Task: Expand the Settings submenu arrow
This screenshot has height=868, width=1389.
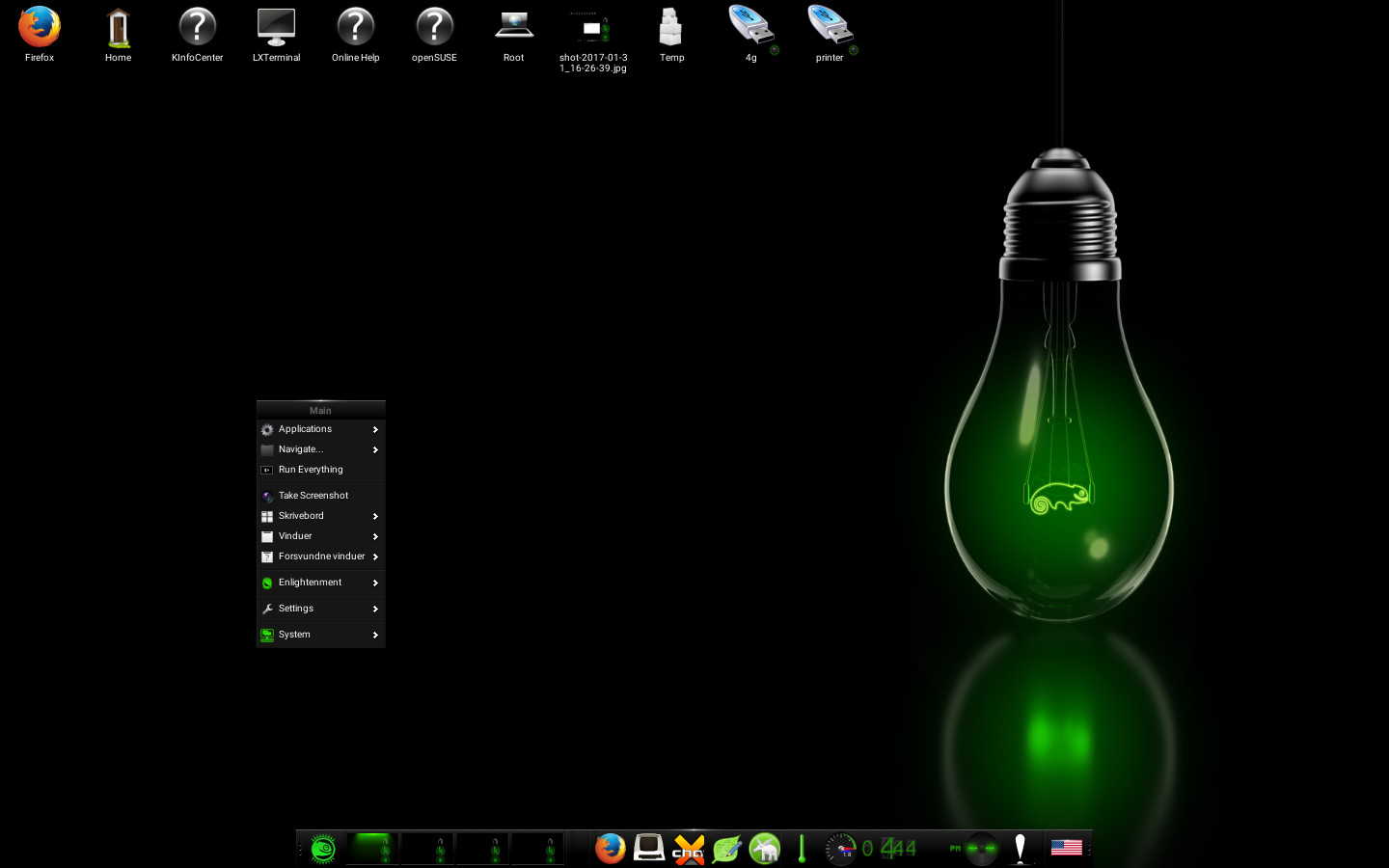Action: [375, 610]
